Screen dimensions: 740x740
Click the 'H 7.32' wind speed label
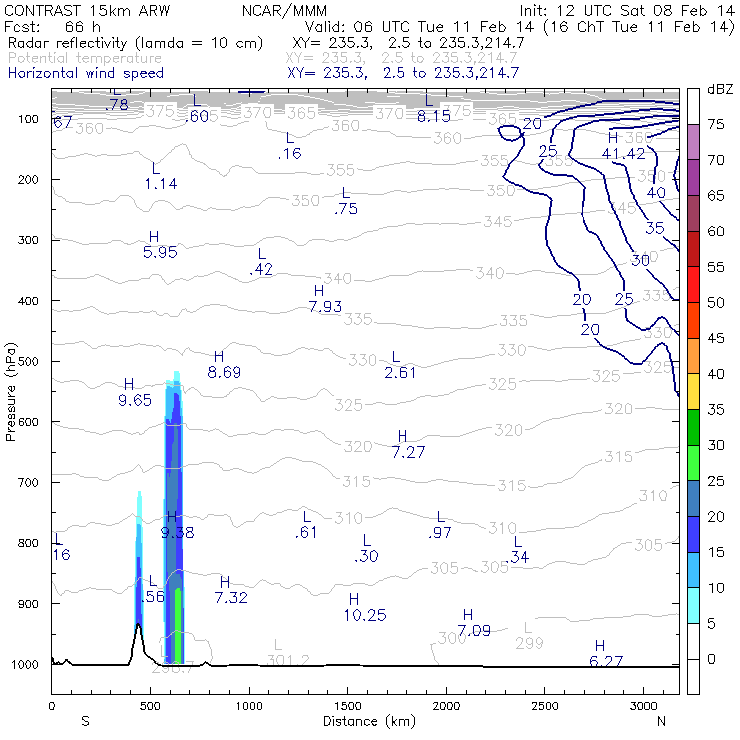pos(231,590)
